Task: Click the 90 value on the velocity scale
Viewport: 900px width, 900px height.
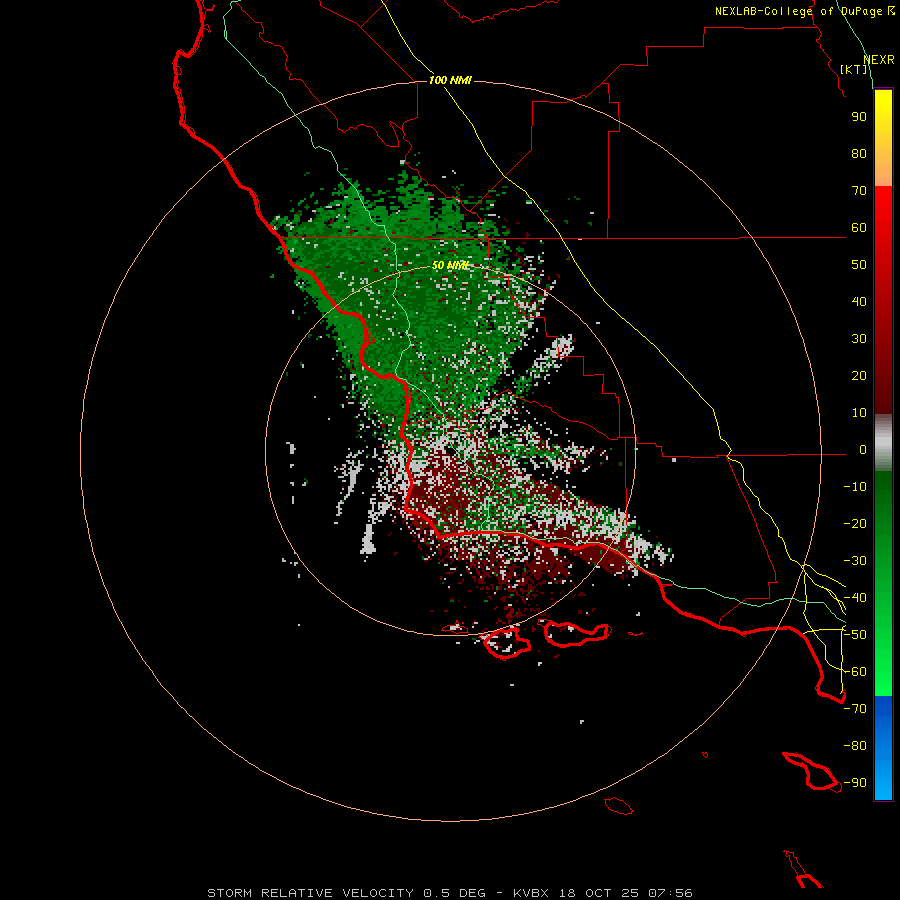Action: coord(859,117)
